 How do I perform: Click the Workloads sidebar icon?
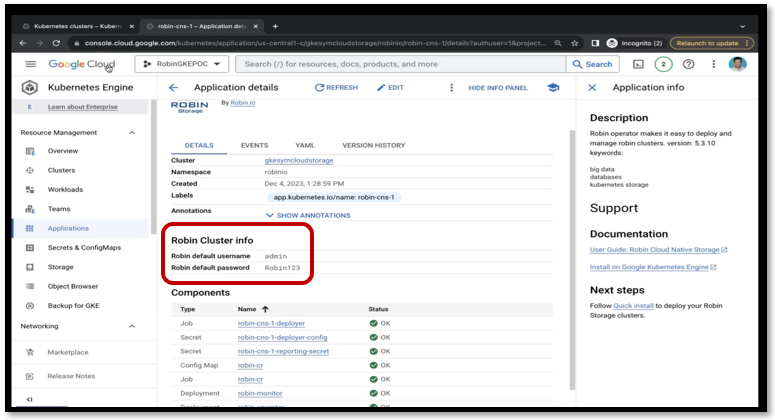click(x=30, y=189)
